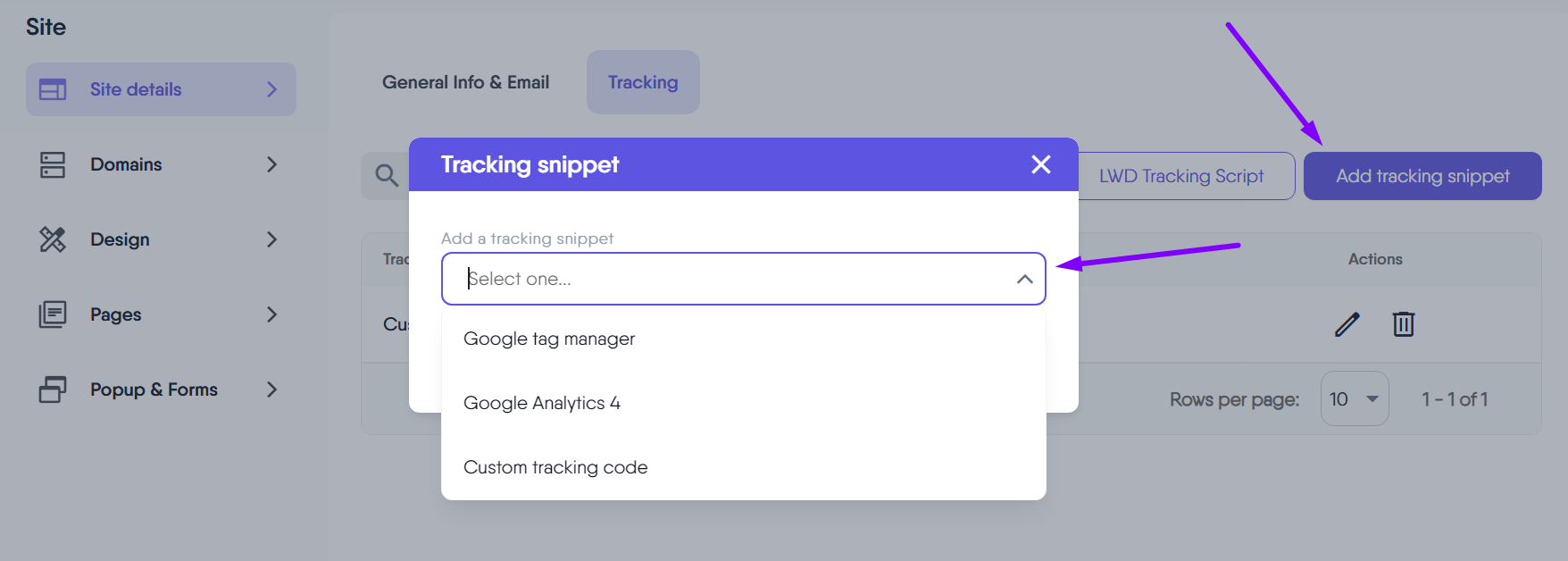The image size is (1568, 561).
Task: Switch to the General Info & Email tab
Action: tap(465, 82)
